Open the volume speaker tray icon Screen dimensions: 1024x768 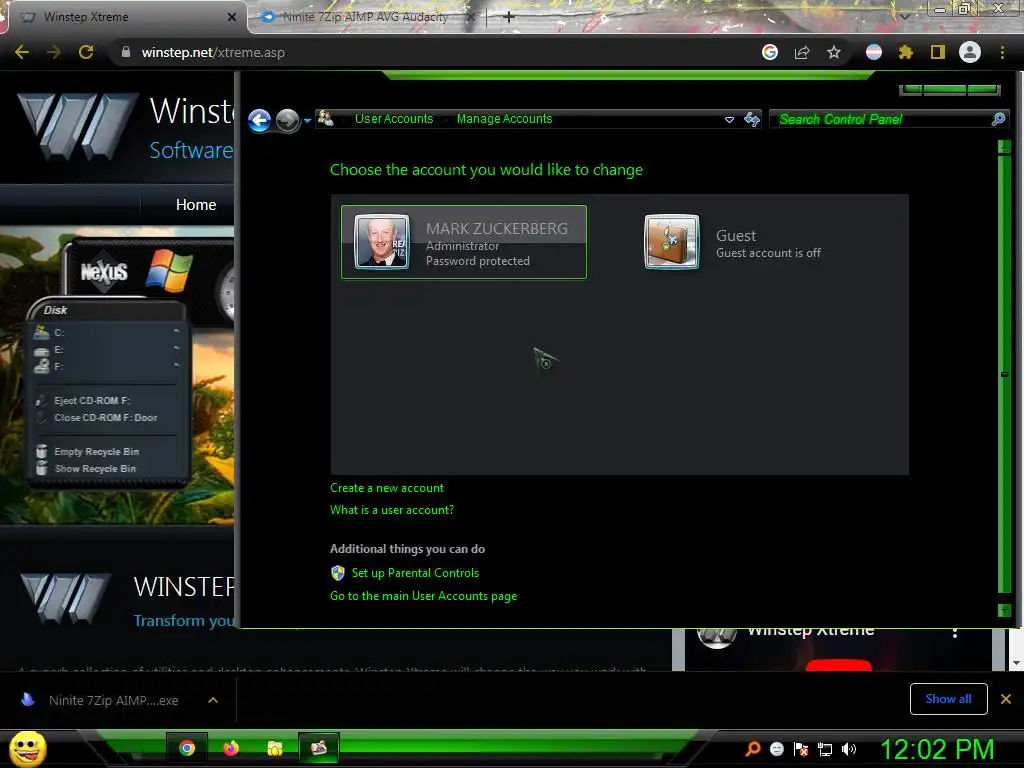[x=849, y=749]
